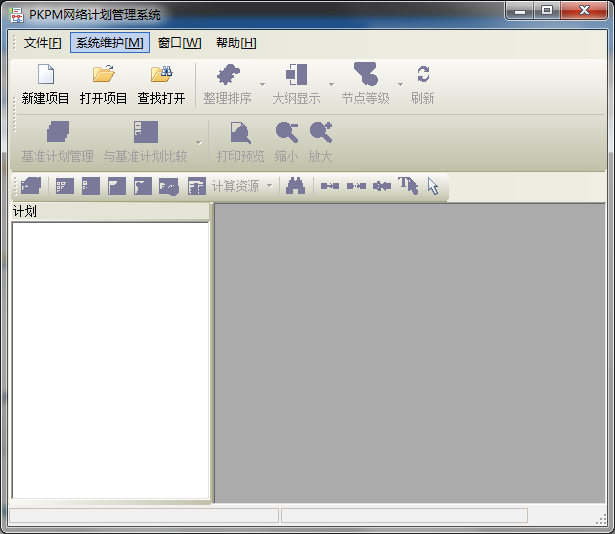Click the 查找打开 (Find and Open) icon
Screen dimensions: 615x534
coord(161,75)
